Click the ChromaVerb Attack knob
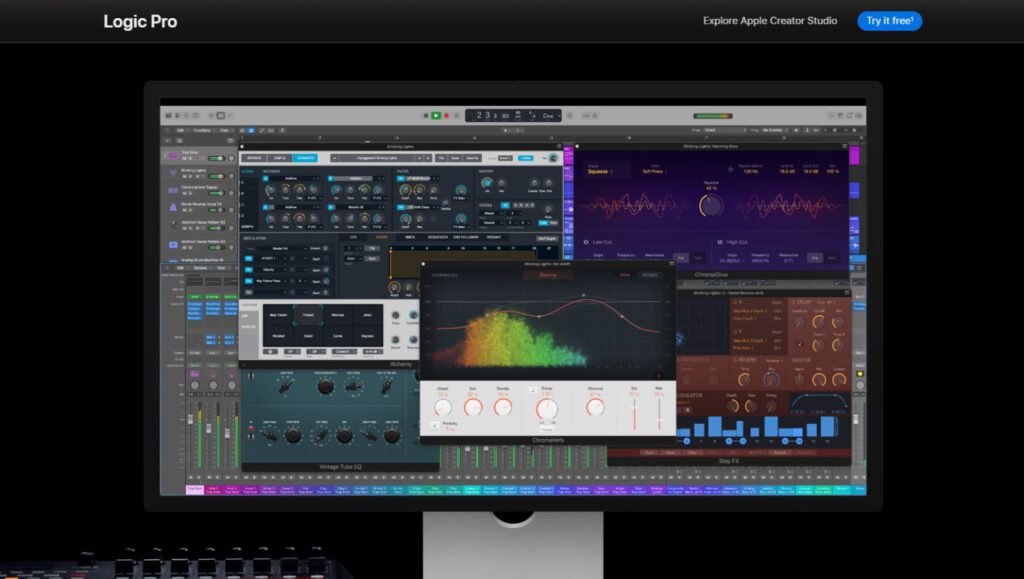This screenshot has width=1024, height=579. pyautogui.click(x=443, y=407)
